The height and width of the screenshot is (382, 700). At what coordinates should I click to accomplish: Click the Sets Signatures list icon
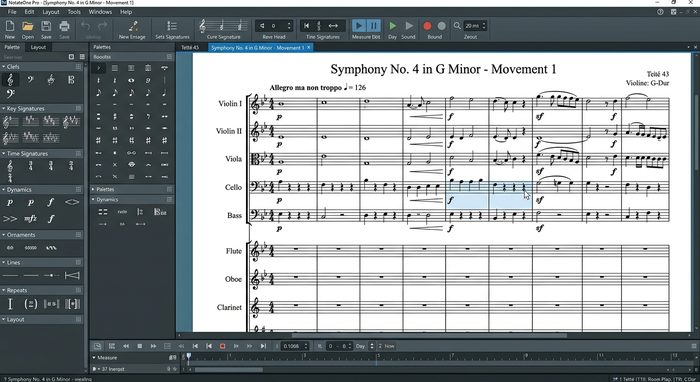172,26
